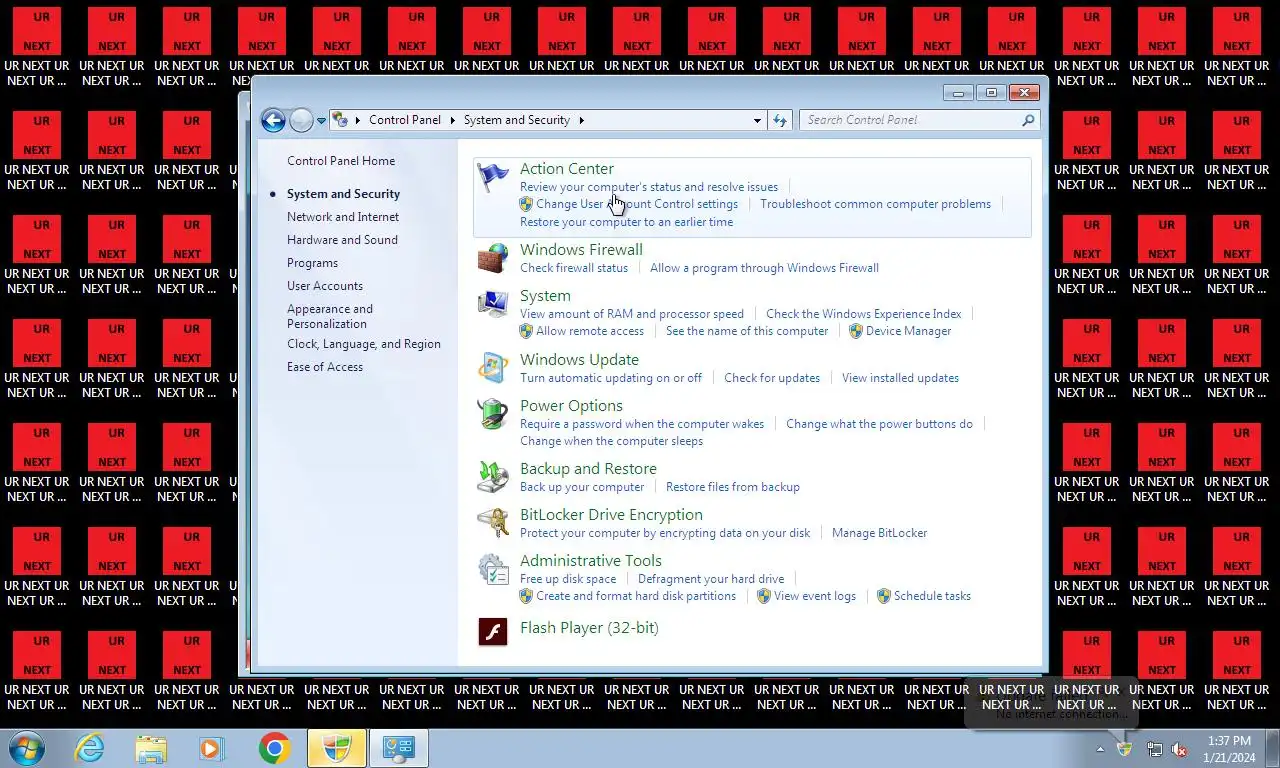
Task: Click the System and Security breadcrumb
Action: [517, 120]
